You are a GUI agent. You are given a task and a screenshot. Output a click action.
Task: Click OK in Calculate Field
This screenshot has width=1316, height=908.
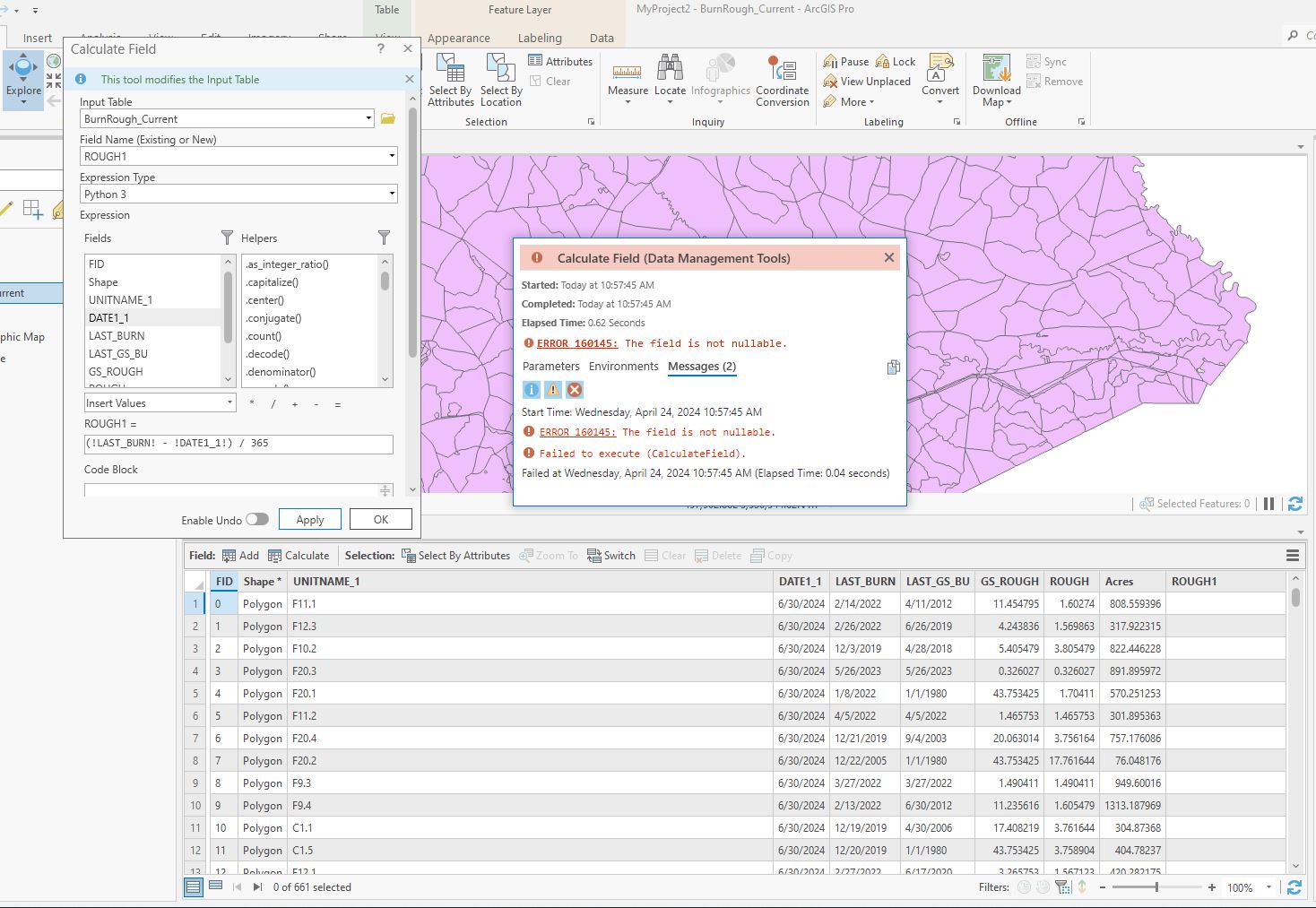point(381,519)
